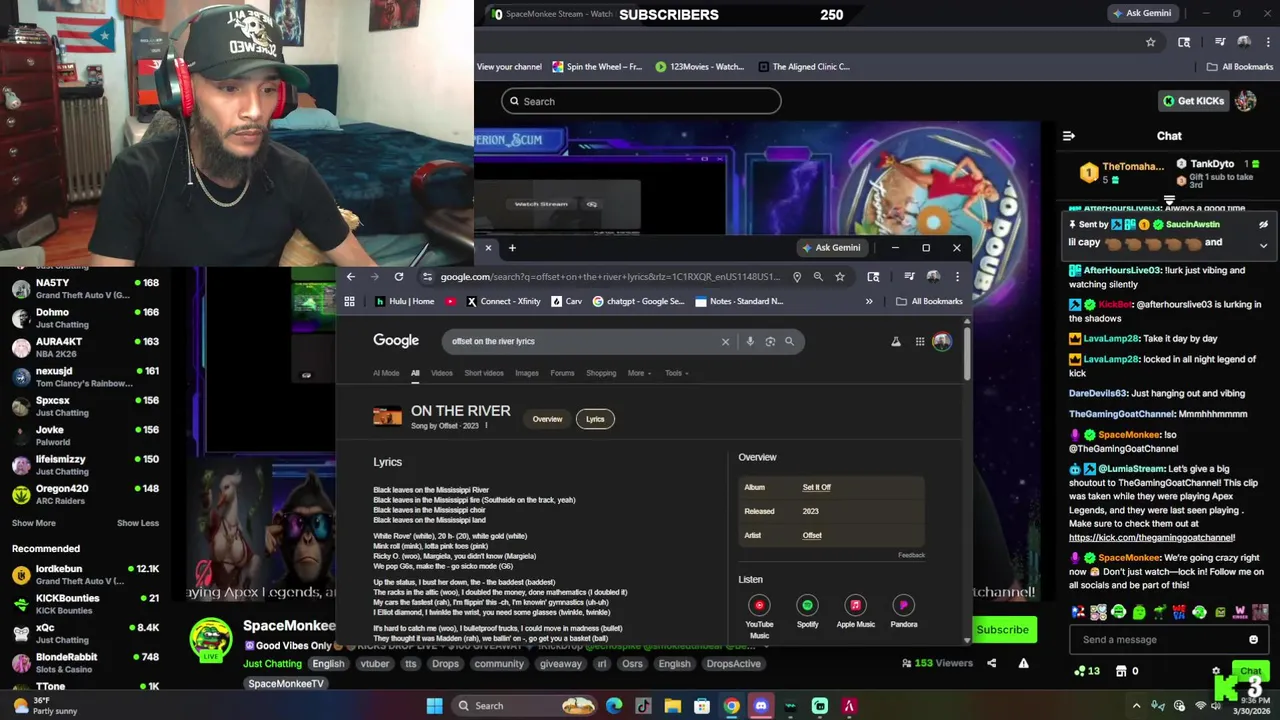The height and width of the screenshot is (720, 1280).
Task: Click Show Less in sidebar channels
Action: (x=138, y=523)
